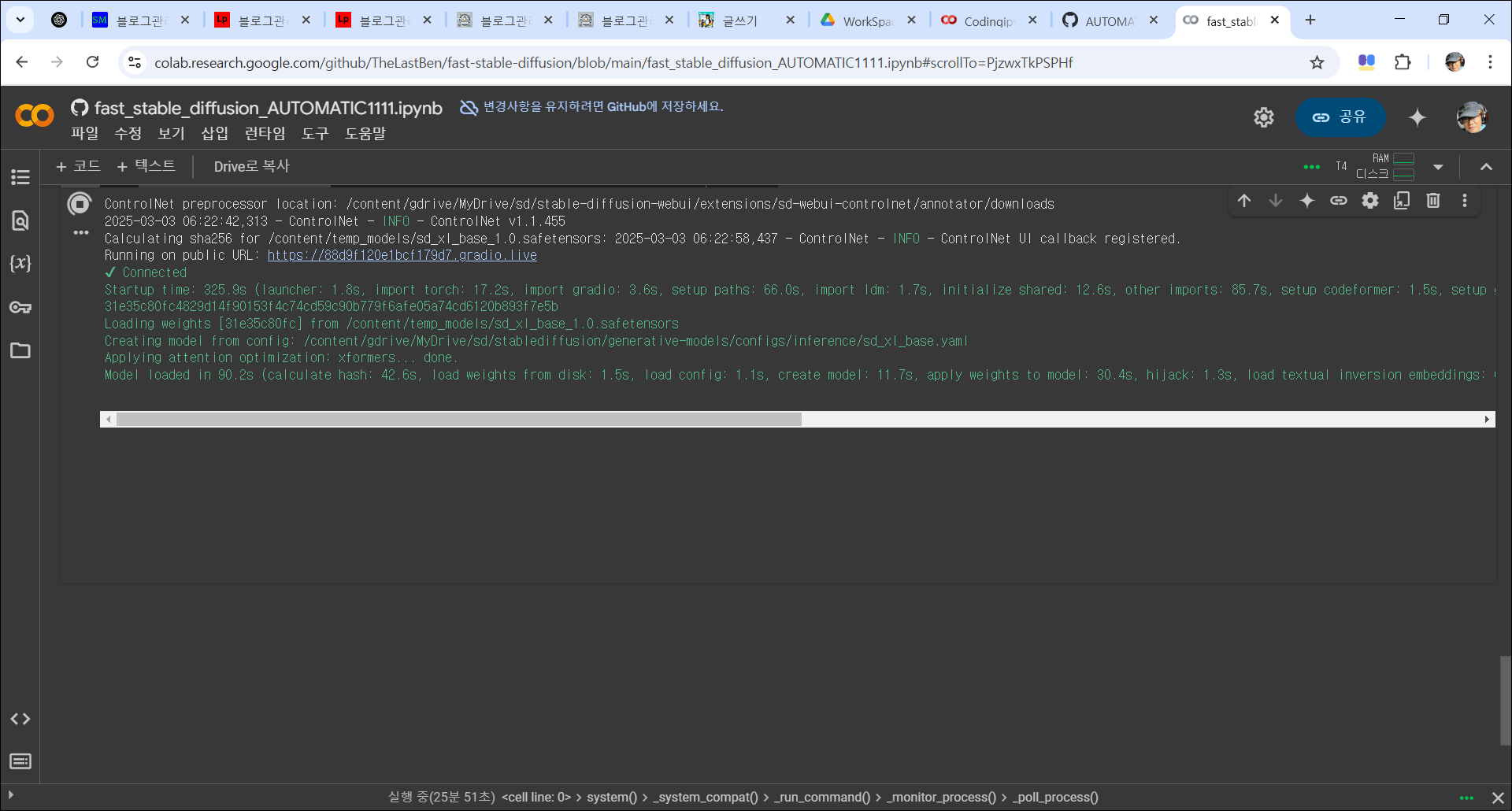Stop the running cell execution
The height and width of the screenshot is (811, 1512).
point(80,204)
